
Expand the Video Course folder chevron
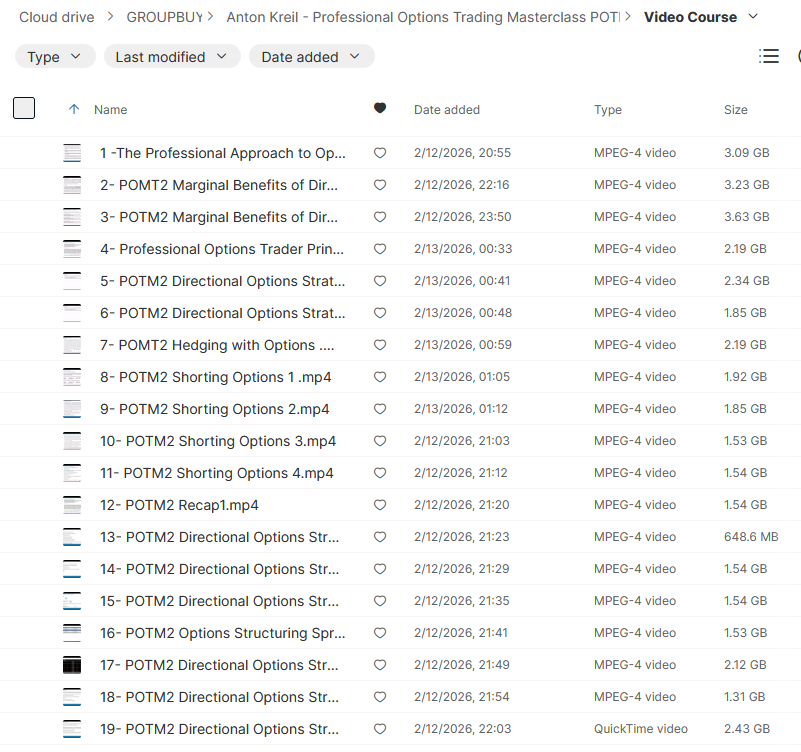click(x=753, y=16)
